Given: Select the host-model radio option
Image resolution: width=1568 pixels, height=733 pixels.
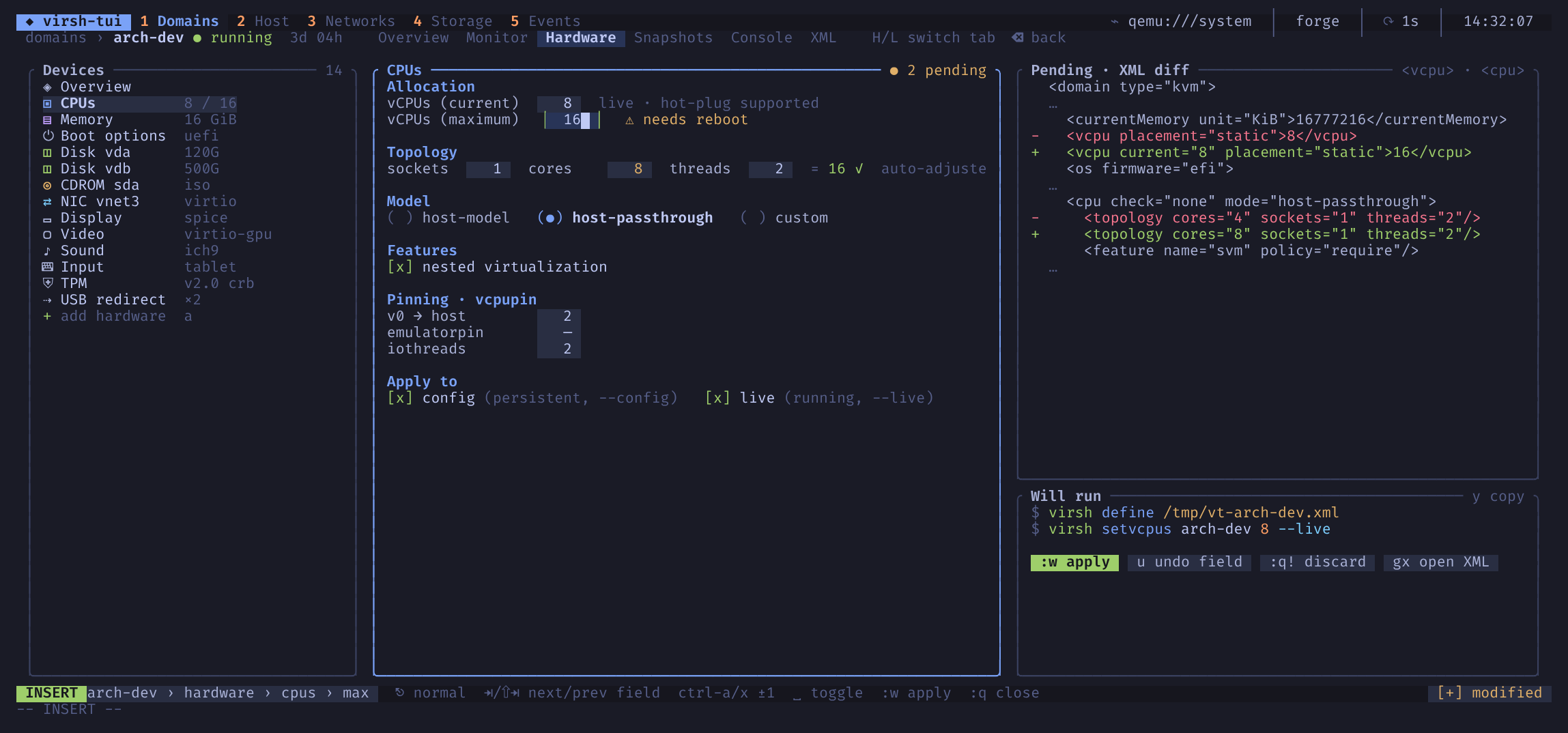Looking at the screenshot, I should click(448, 218).
